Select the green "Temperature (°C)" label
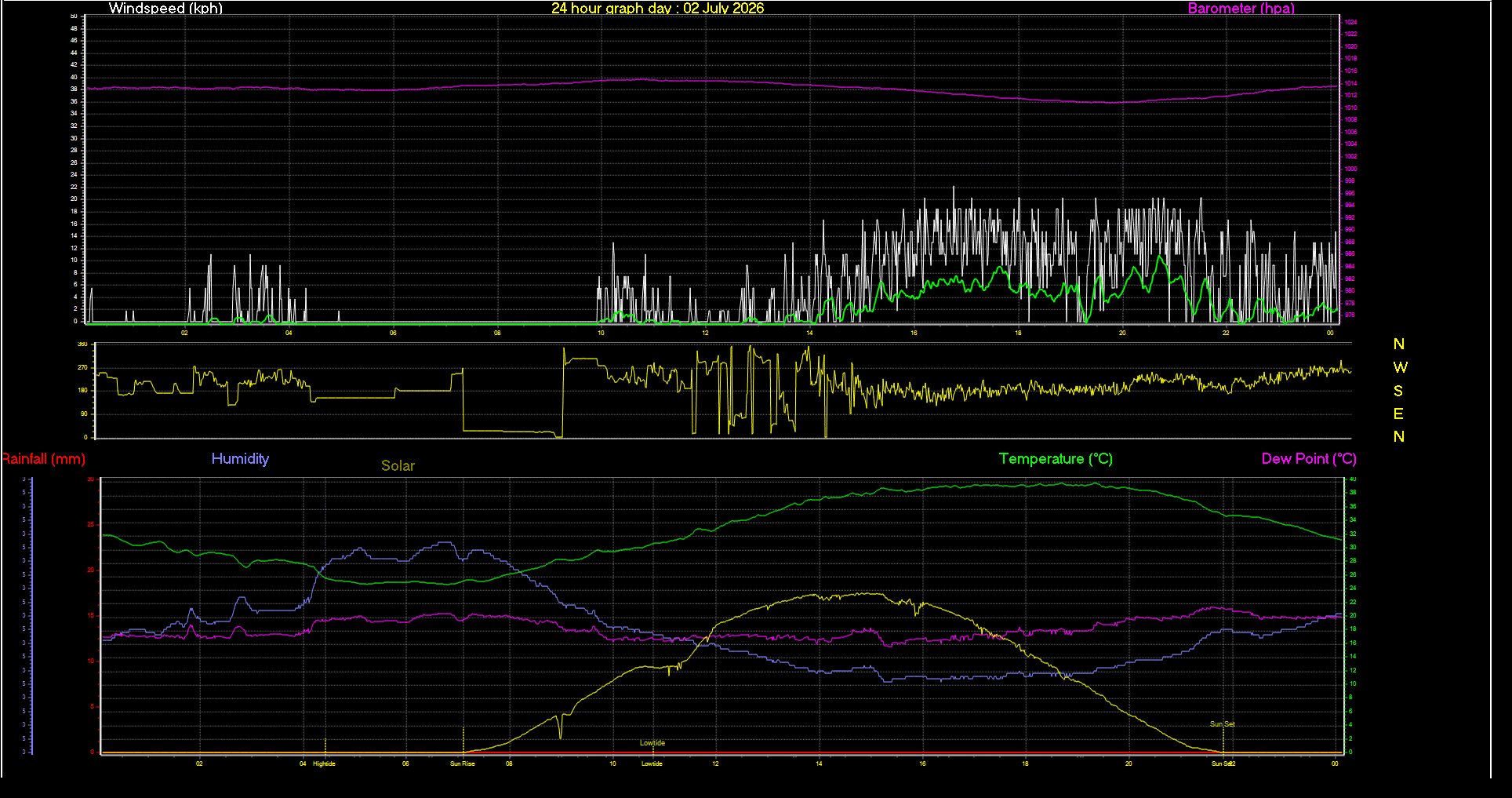 point(1056,459)
